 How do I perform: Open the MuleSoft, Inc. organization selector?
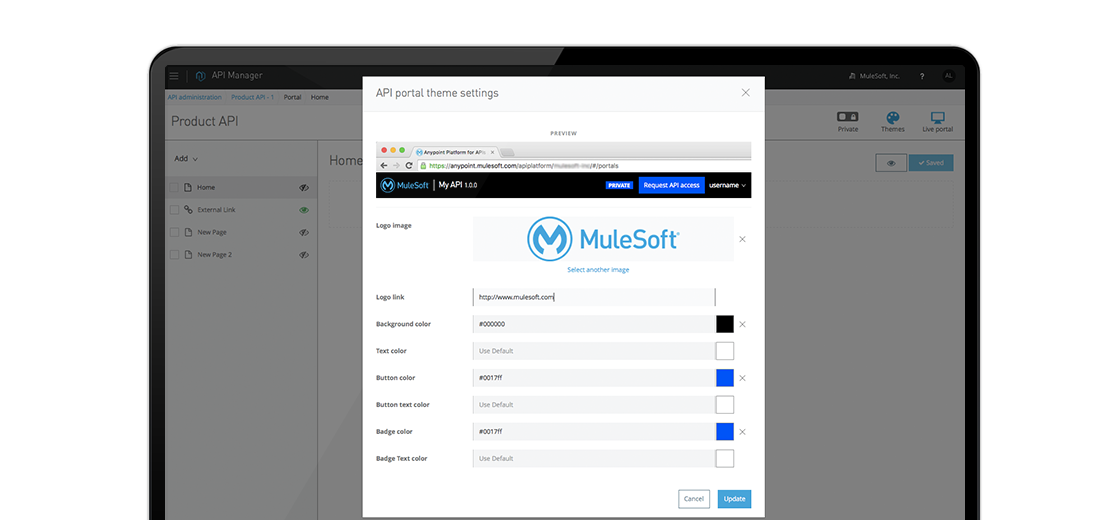[x=872, y=76]
